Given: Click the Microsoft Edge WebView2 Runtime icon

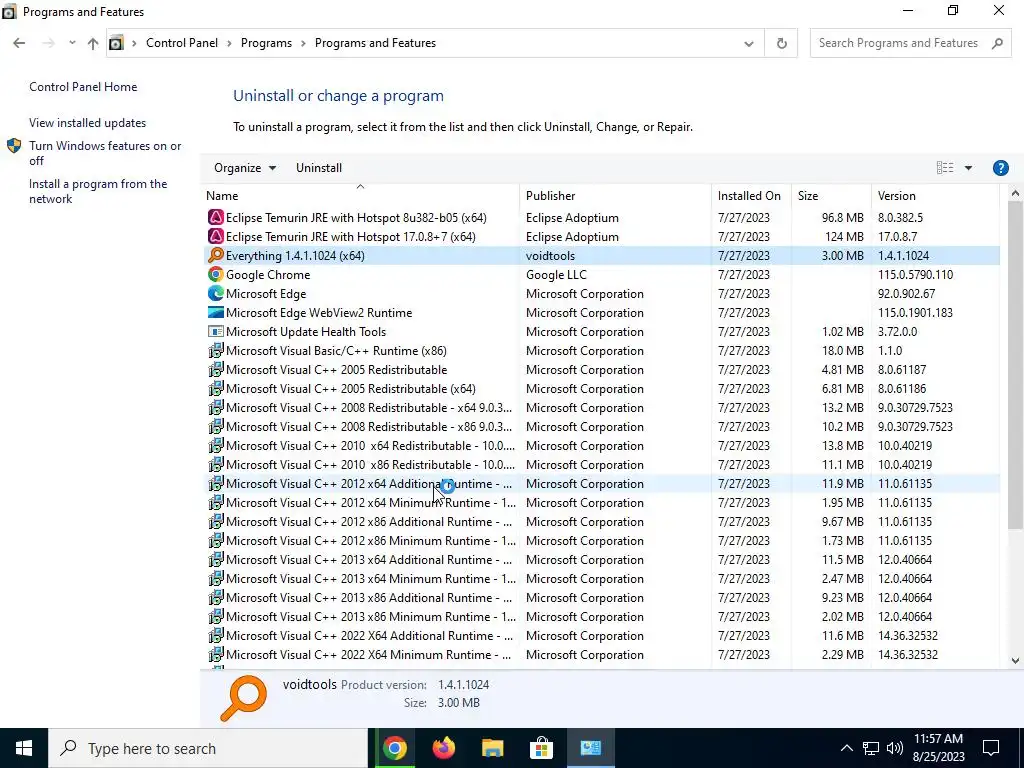Looking at the screenshot, I should click(x=216, y=312).
